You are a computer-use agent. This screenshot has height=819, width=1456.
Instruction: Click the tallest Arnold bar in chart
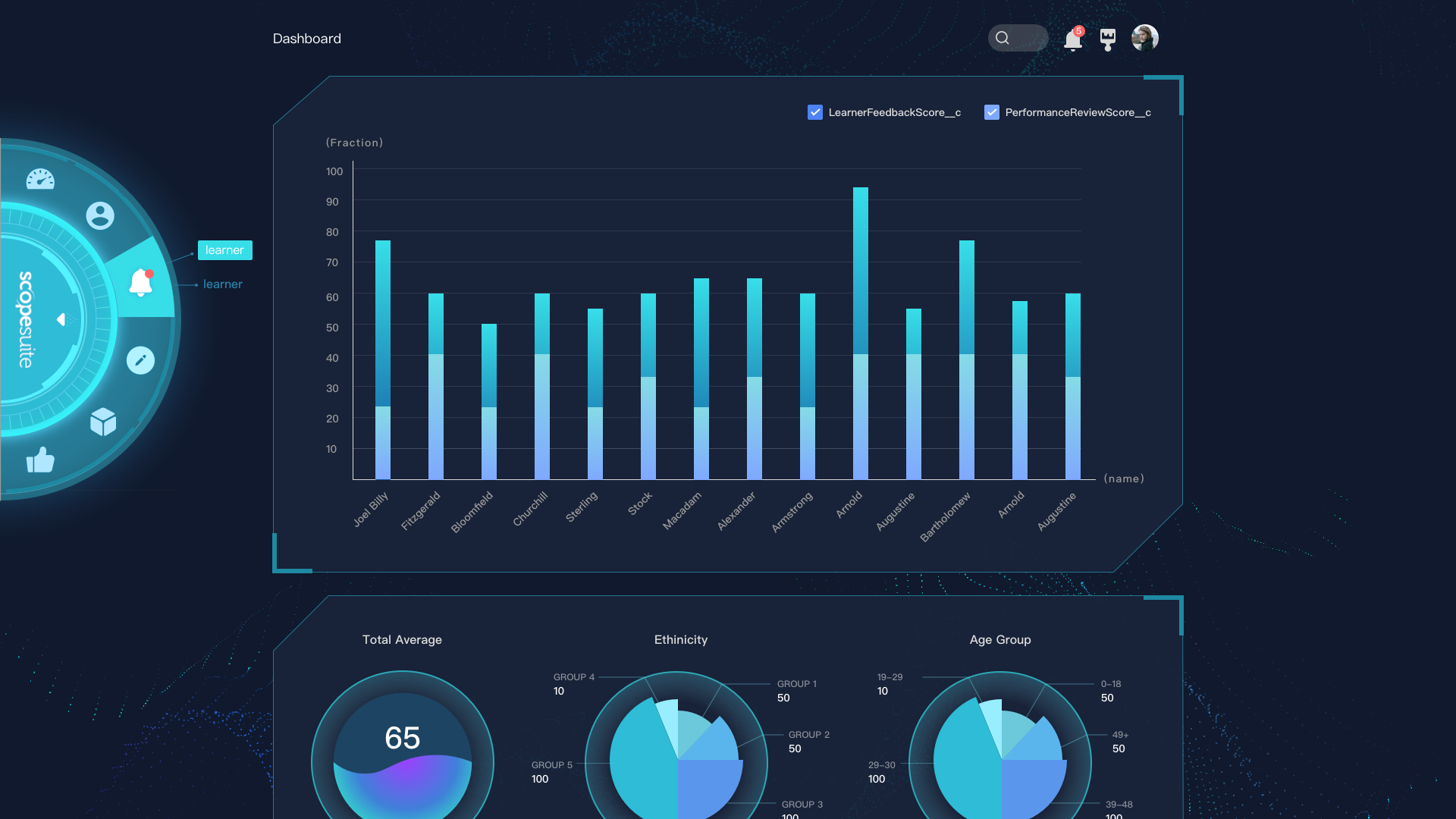point(860,334)
